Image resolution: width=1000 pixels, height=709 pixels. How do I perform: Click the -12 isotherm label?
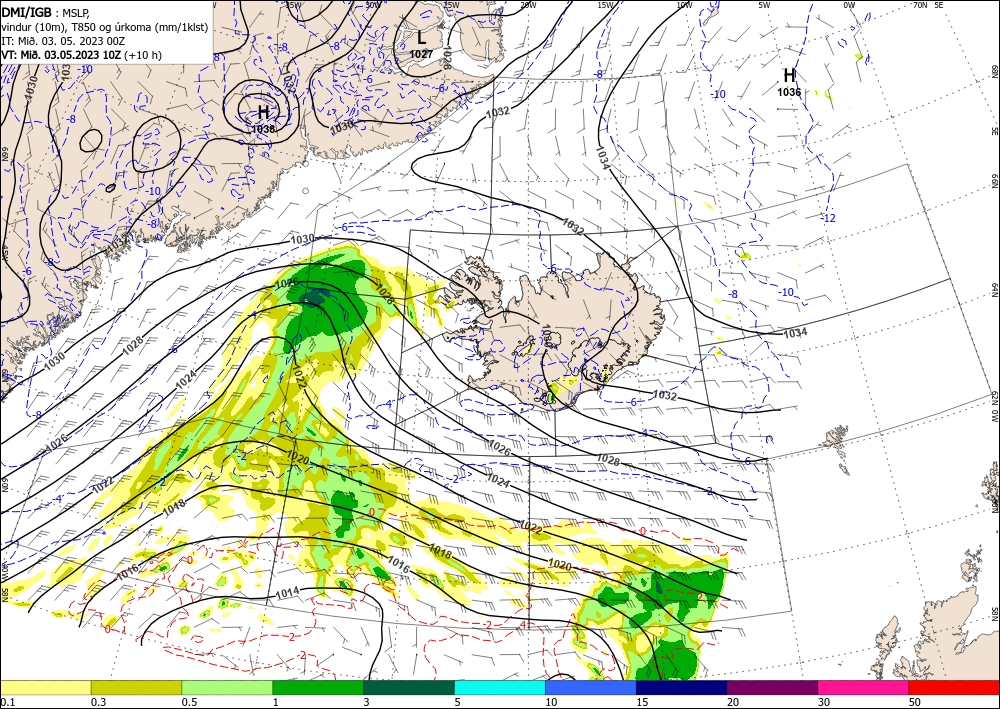(x=828, y=218)
